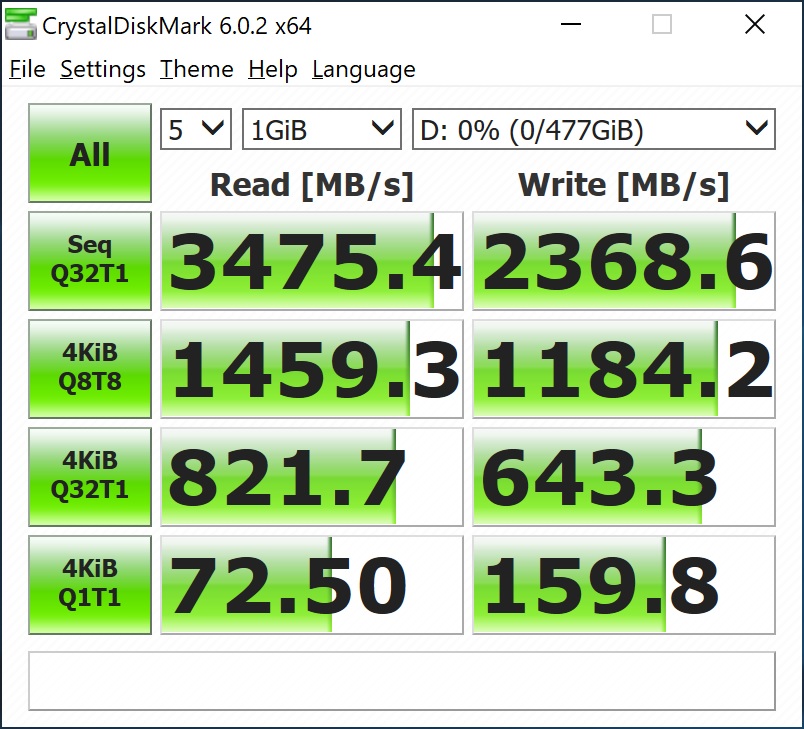Open the Theme menu
This screenshot has height=729, width=804.
pos(196,69)
